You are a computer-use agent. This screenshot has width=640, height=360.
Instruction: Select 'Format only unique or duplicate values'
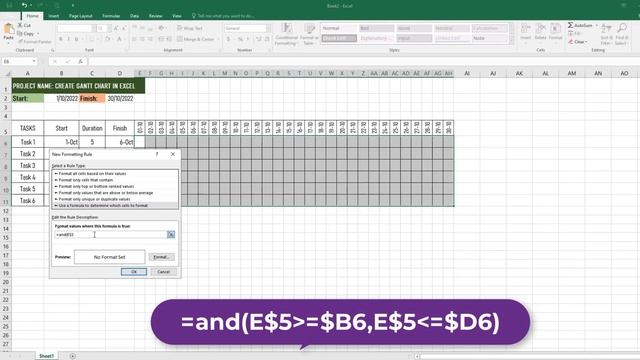116,199
